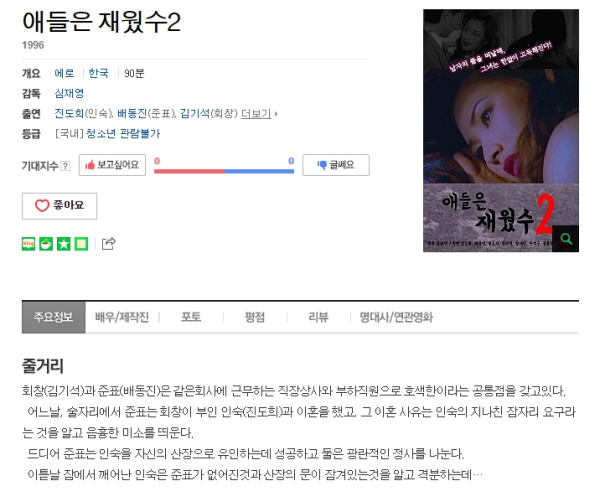Toggle the 보고싶어요 thumbs-up button
This screenshot has height=491, width=600.
tap(112, 165)
